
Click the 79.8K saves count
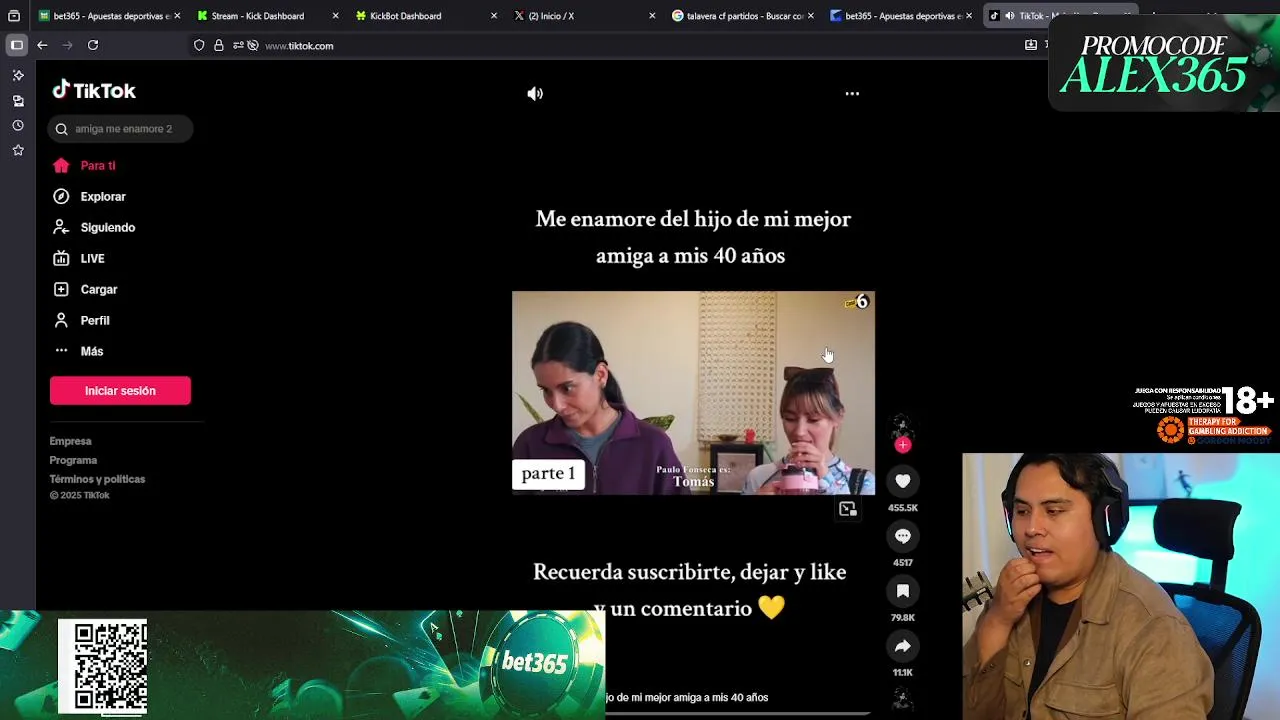[x=902, y=618]
